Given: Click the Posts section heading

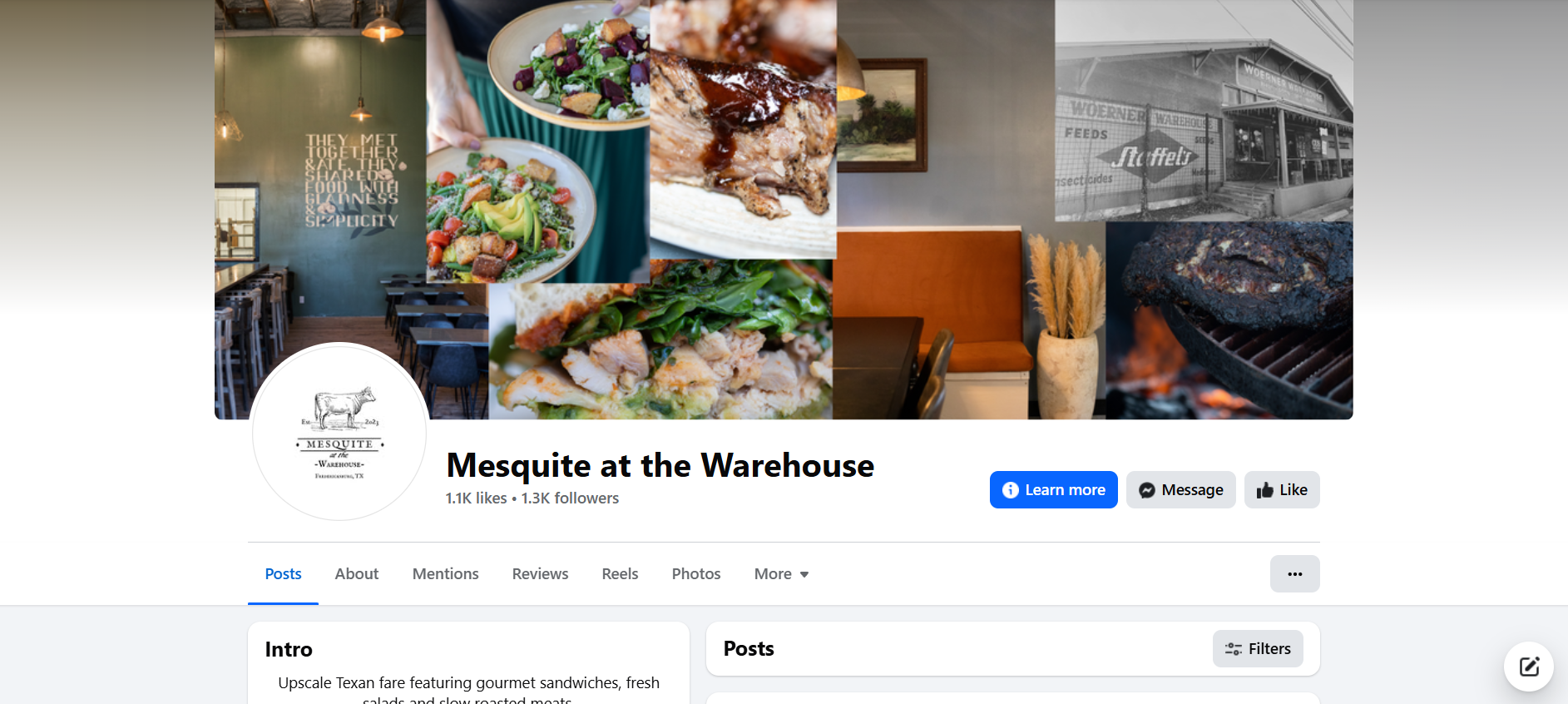Looking at the screenshot, I should 749,649.
